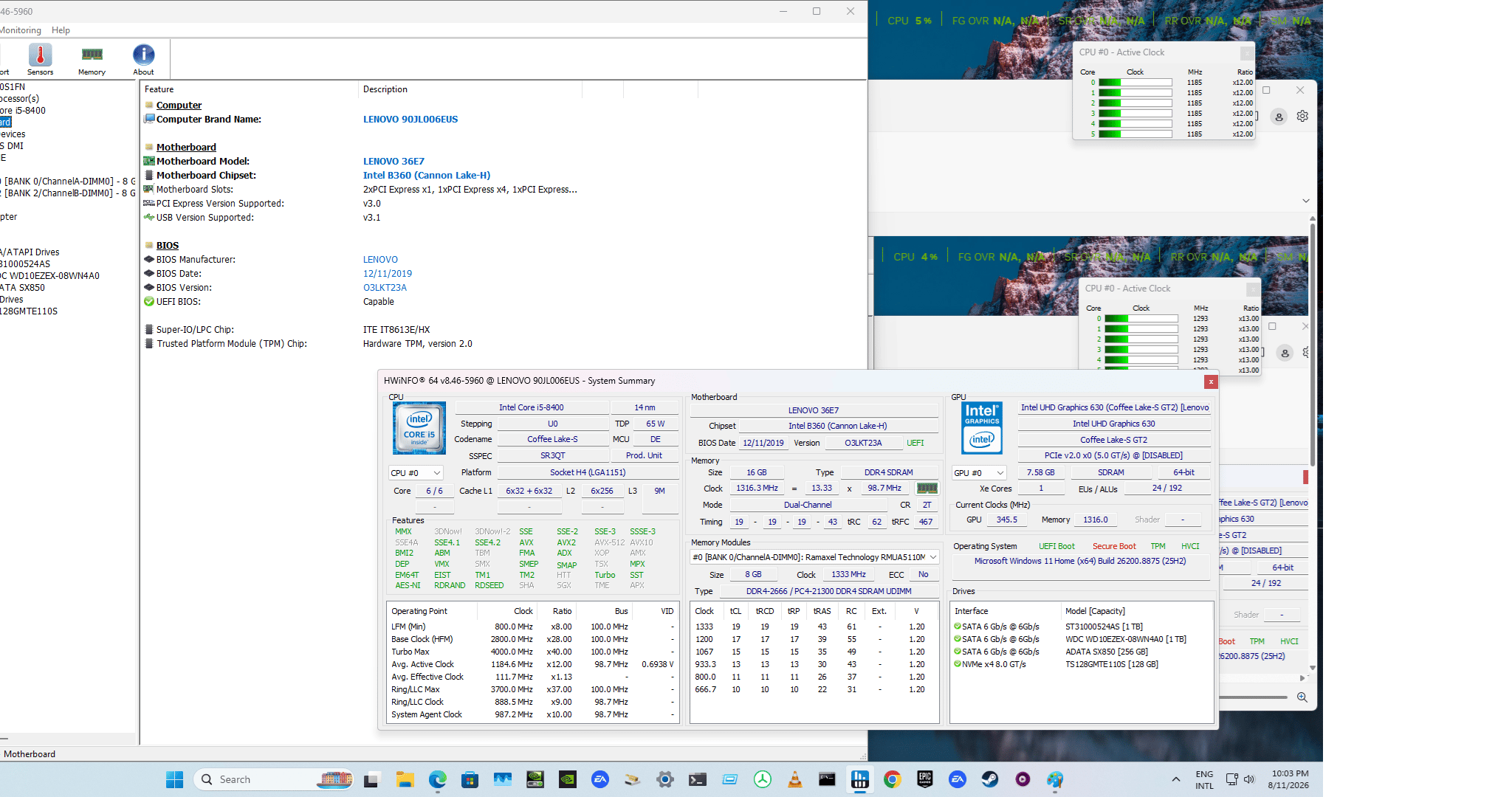Screen dimensions: 1512x797
Task: Select the S DMI tree item
Action: [12, 145]
